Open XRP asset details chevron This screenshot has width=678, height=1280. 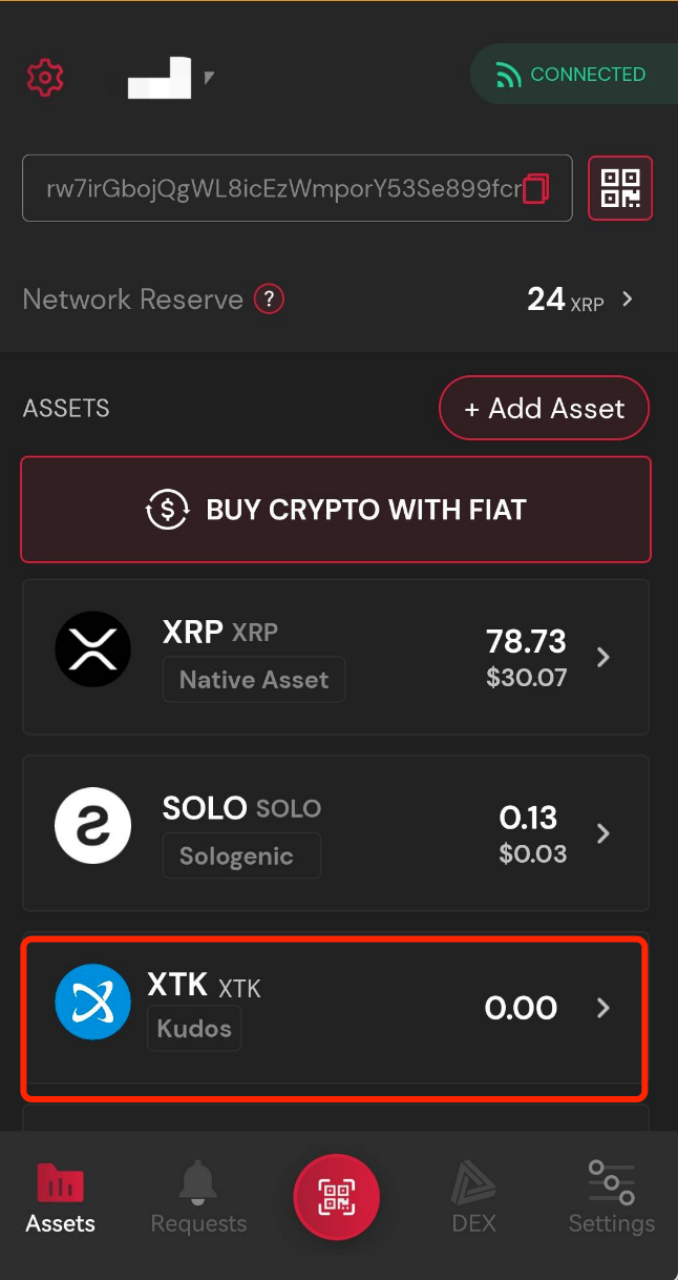tap(603, 657)
